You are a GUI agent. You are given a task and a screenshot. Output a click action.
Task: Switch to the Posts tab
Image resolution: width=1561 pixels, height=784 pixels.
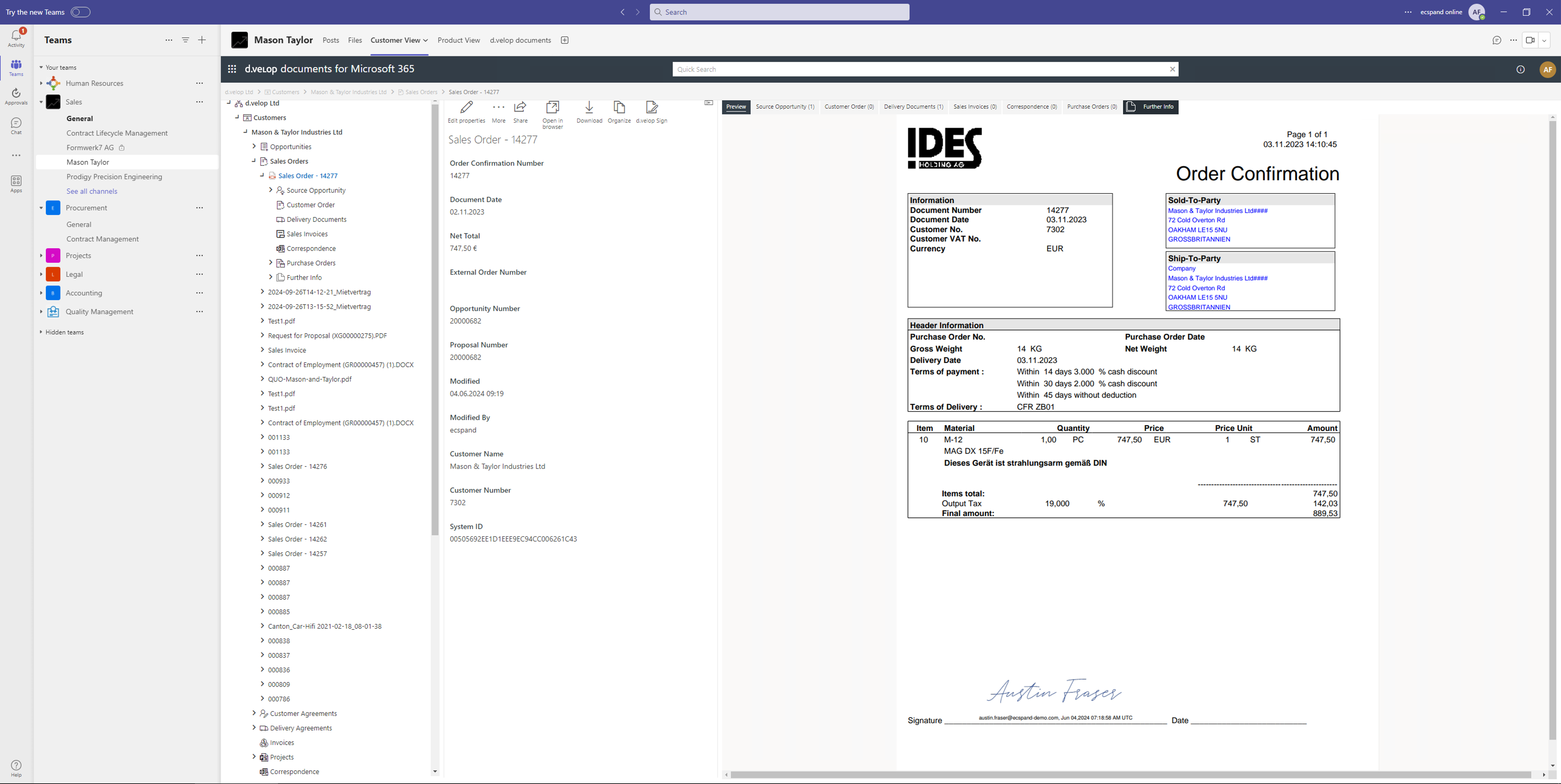click(331, 40)
